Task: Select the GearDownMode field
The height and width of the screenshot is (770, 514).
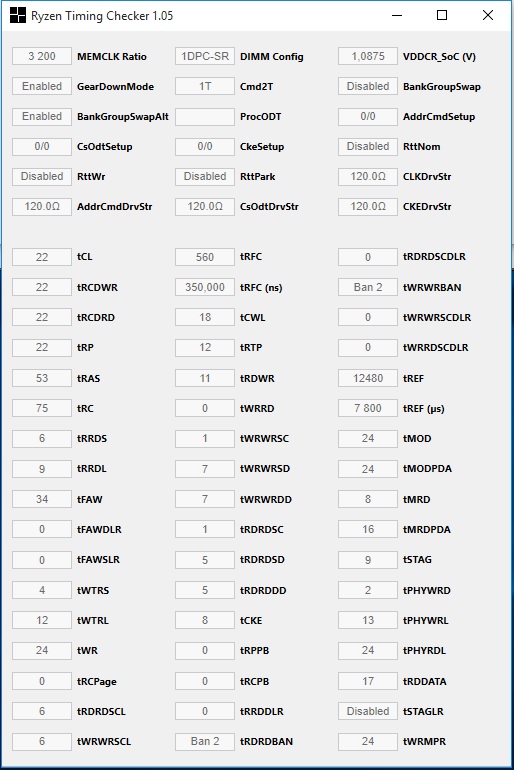Action: [x=42, y=86]
